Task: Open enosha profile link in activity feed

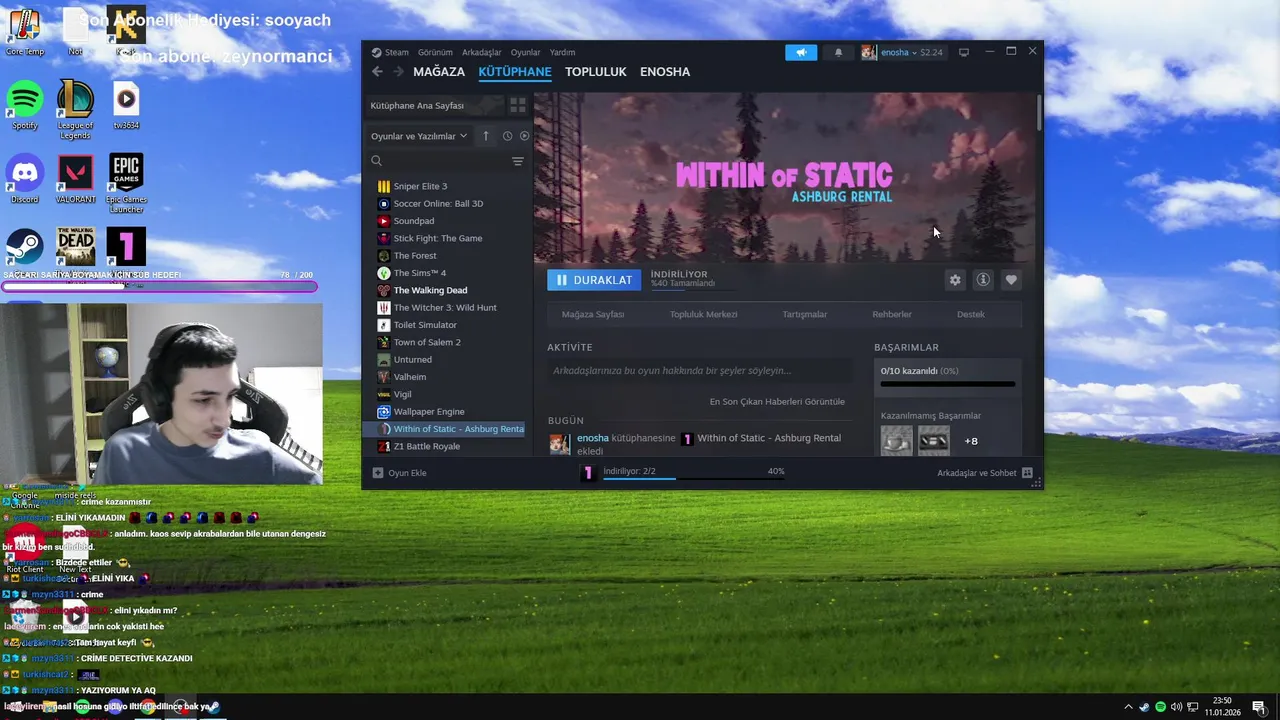Action: (593, 438)
